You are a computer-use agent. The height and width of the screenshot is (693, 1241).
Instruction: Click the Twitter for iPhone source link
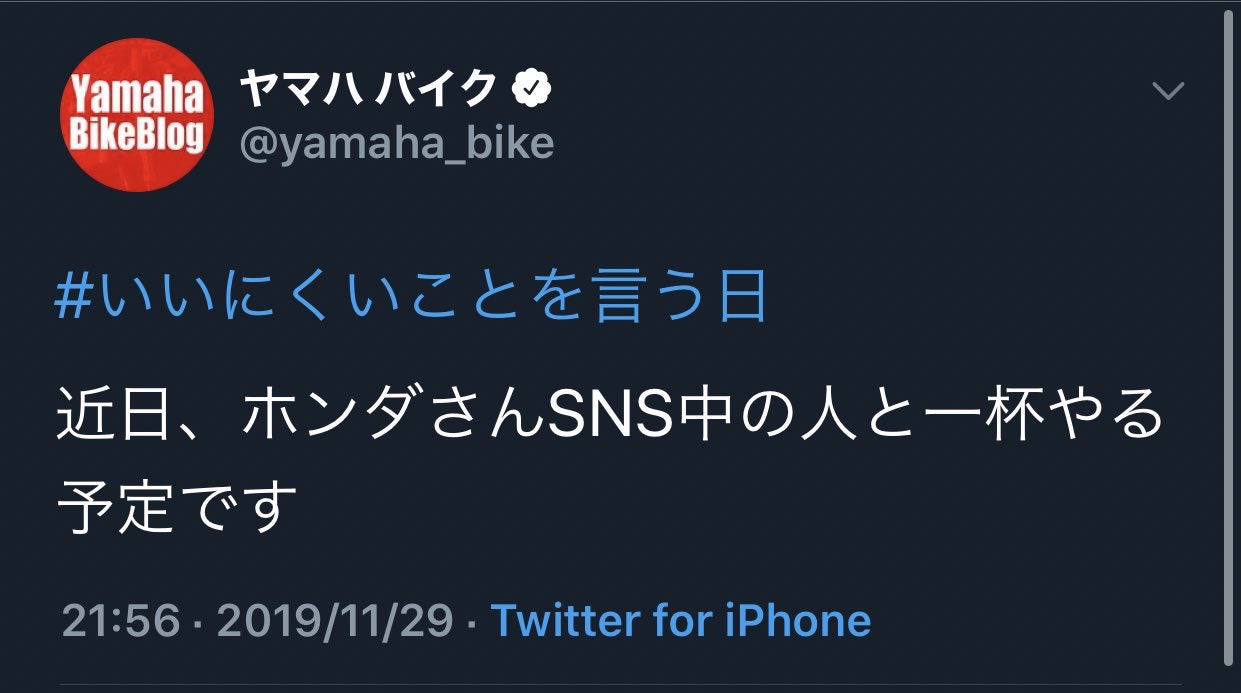680,620
